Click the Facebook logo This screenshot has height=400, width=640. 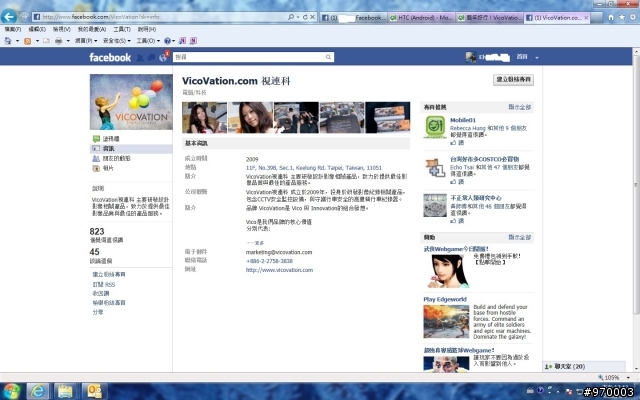(x=110, y=58)
